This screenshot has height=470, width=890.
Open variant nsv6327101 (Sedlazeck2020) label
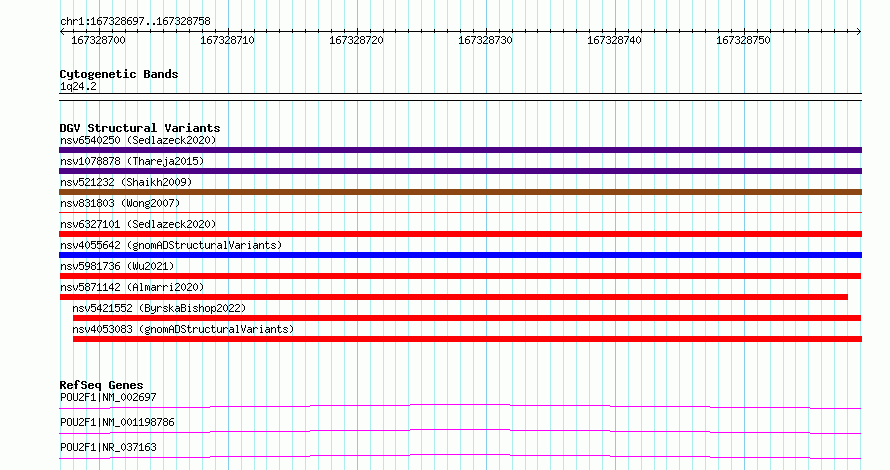coord(138,224)
